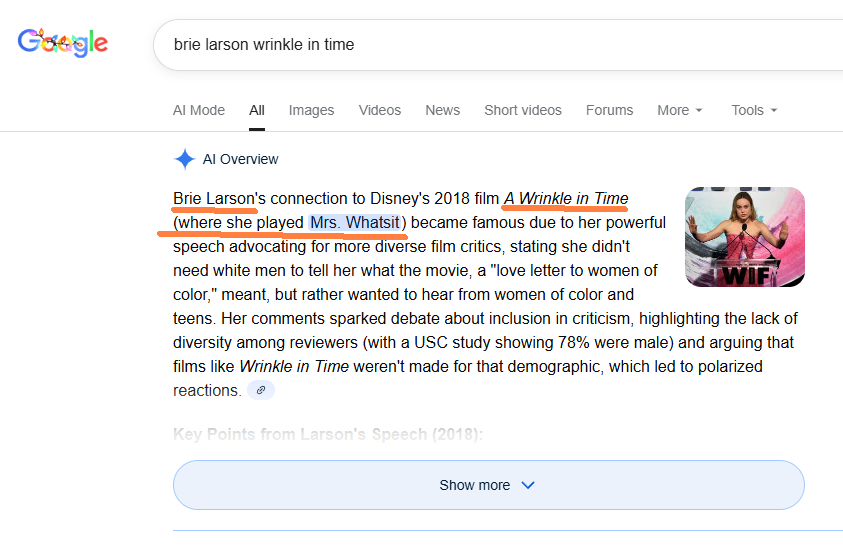Open the Brie Larson speech thumbnail
Screen dimensions: 843x547
pyautogui.click(x=744, y=237)
